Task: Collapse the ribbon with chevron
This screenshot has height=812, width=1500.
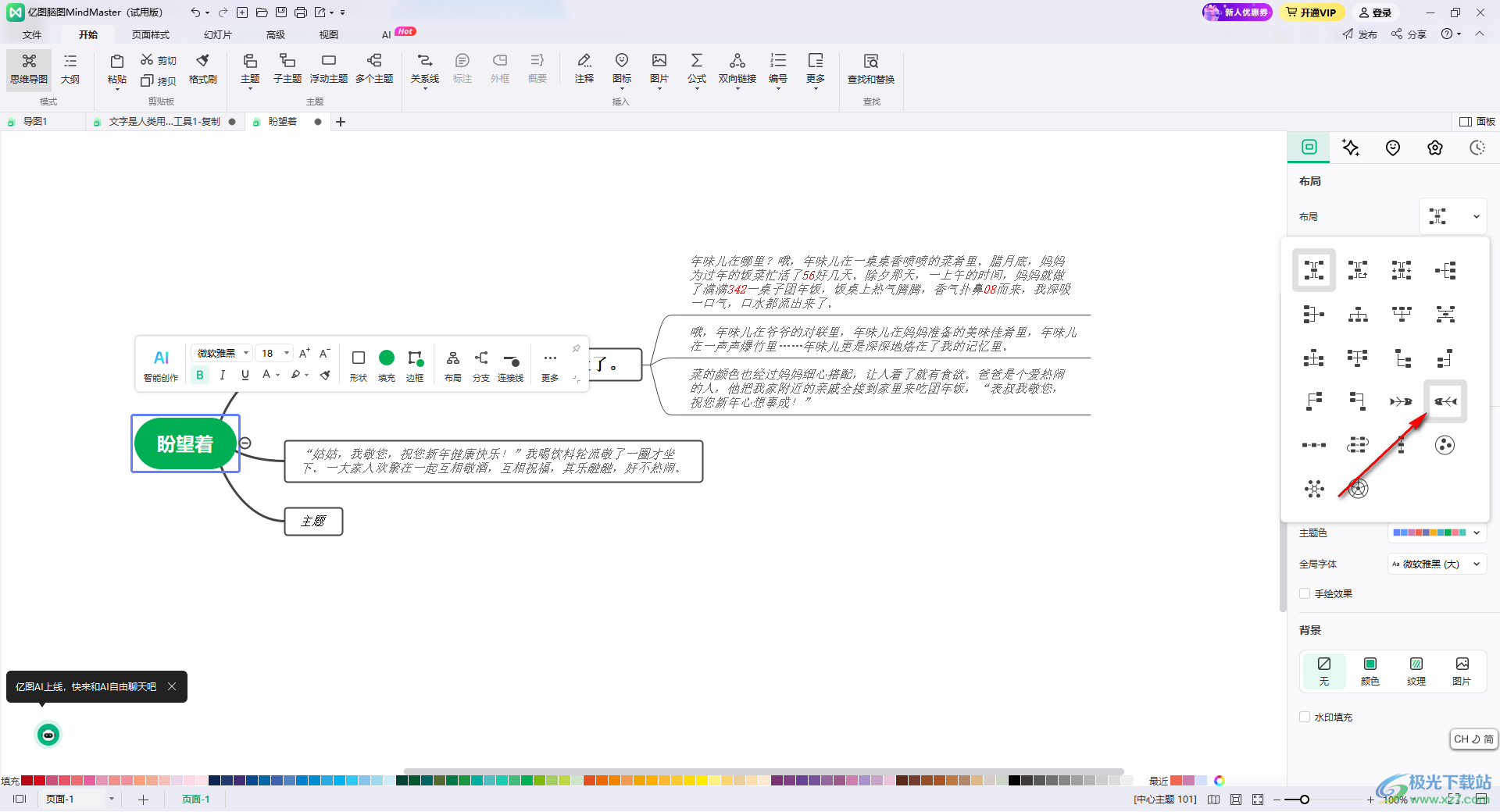Action: click(x=1480, y=34)
